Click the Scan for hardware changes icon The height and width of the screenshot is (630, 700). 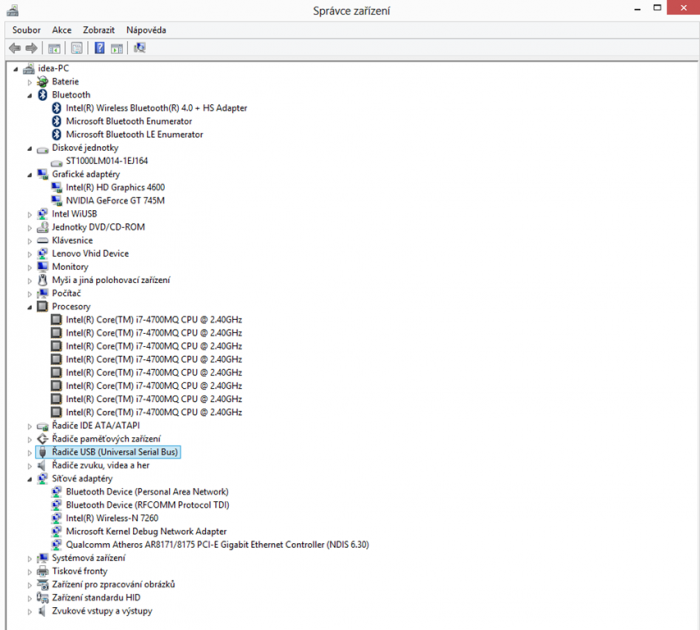click(139, 48)
